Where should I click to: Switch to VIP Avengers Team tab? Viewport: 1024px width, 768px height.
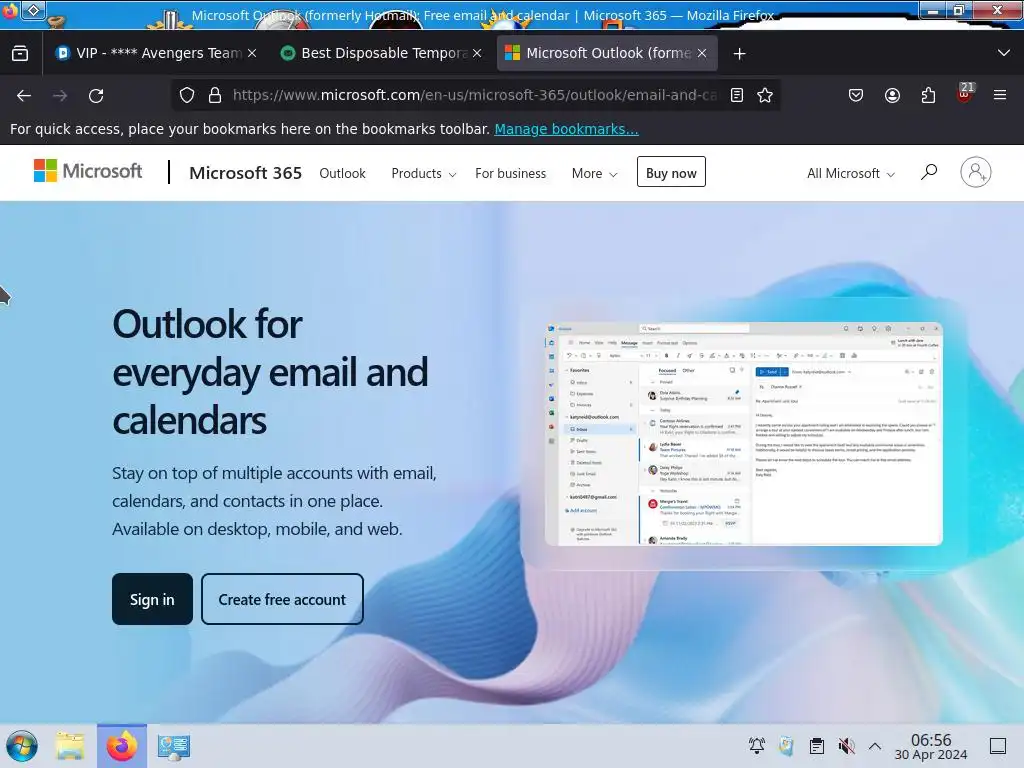point(157,53)
